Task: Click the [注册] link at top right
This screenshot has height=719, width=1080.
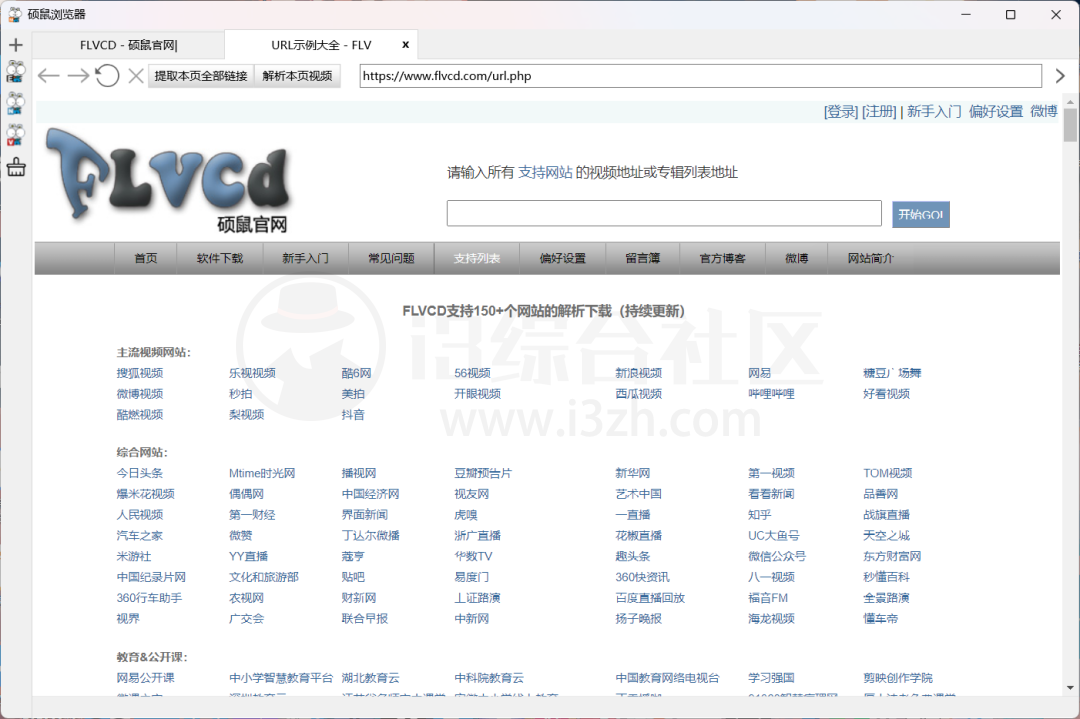Action: point(879,112)
